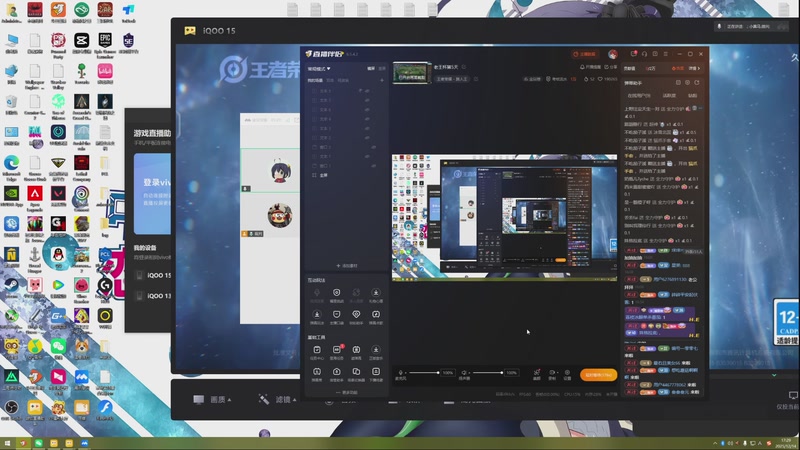Click the clock in the system tray
This screenshot has width=800, height=450.
coord(786,443)
